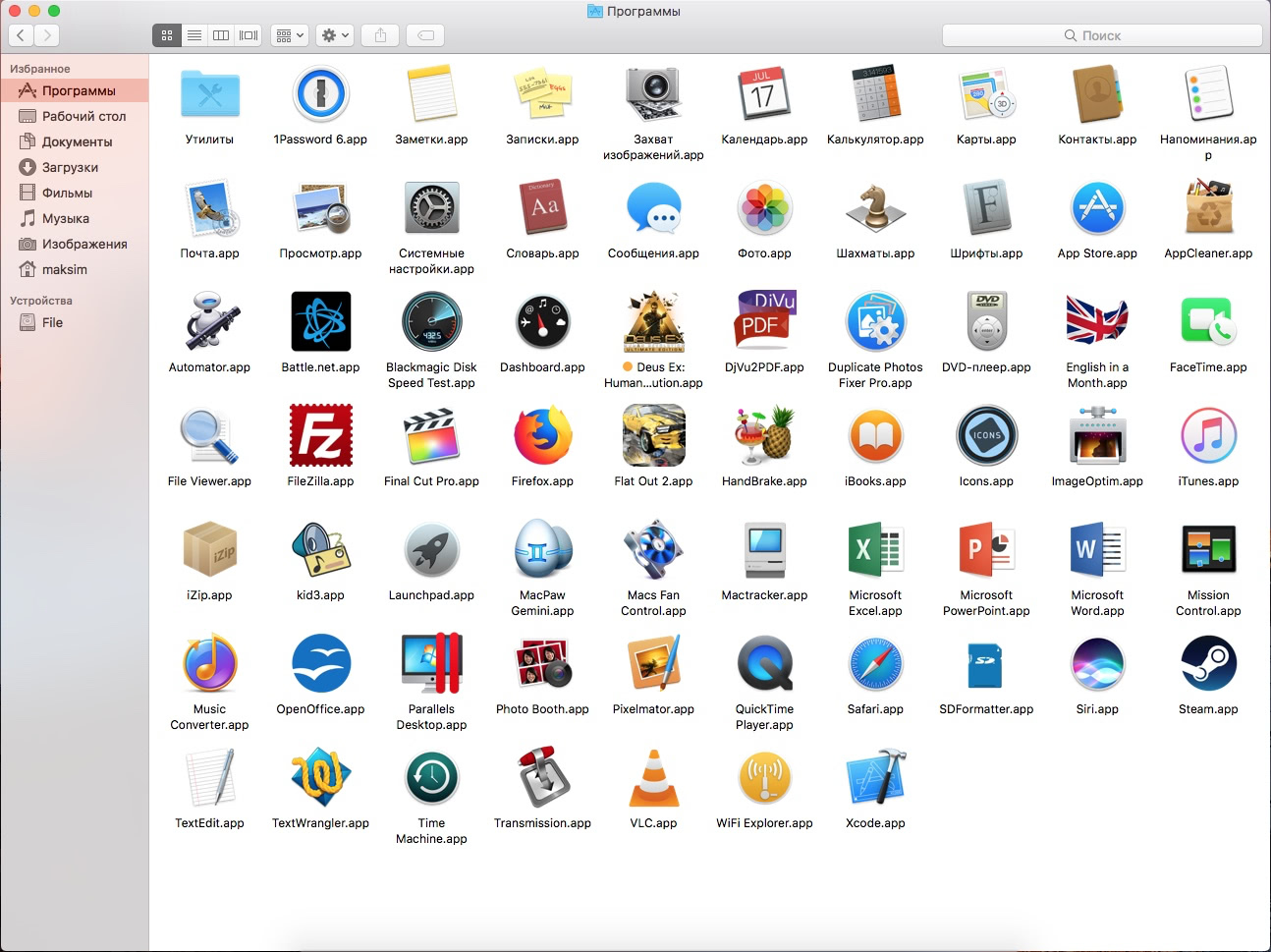
Task: Select the Steam.app icon
Action: tap(1208, 664)
